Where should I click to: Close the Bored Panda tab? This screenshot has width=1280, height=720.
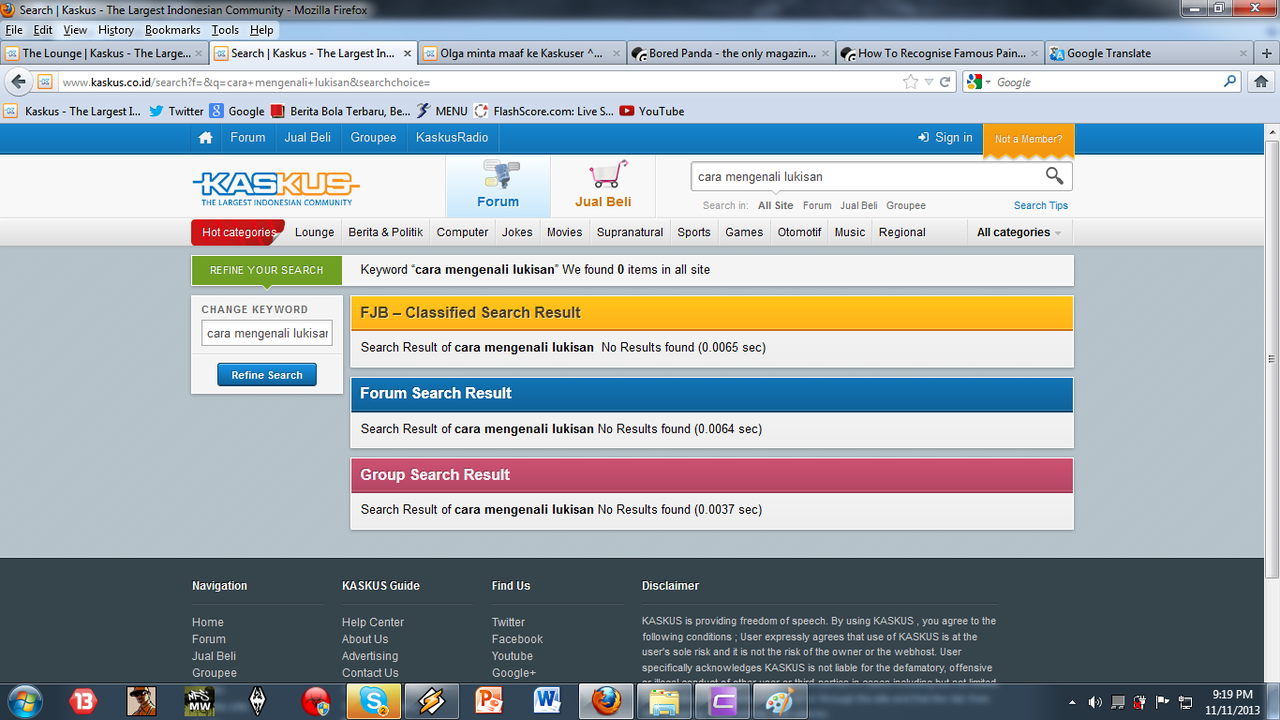[x=827, y=53]
